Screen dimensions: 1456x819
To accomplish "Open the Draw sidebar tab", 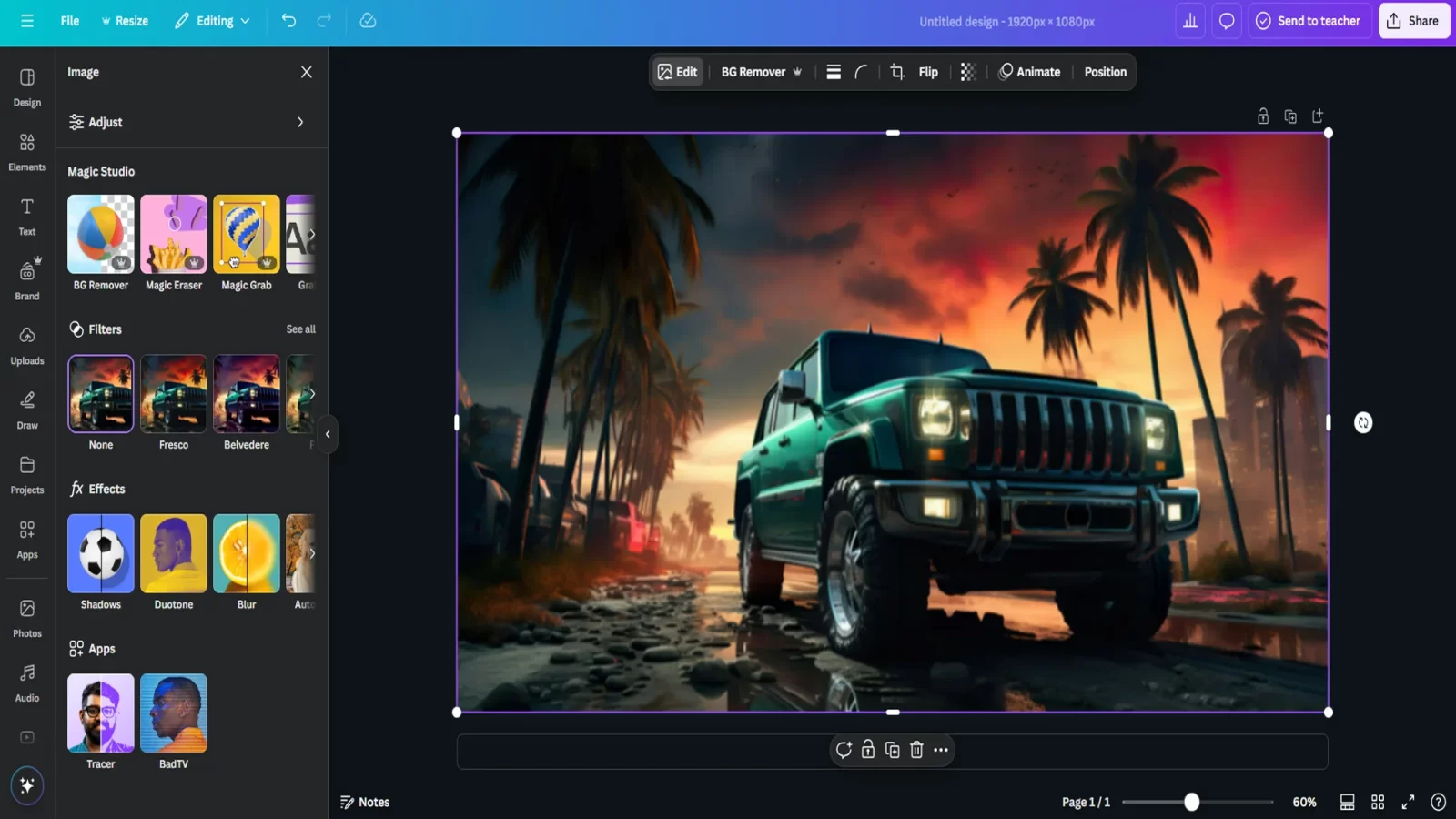I will coord(27,410).
